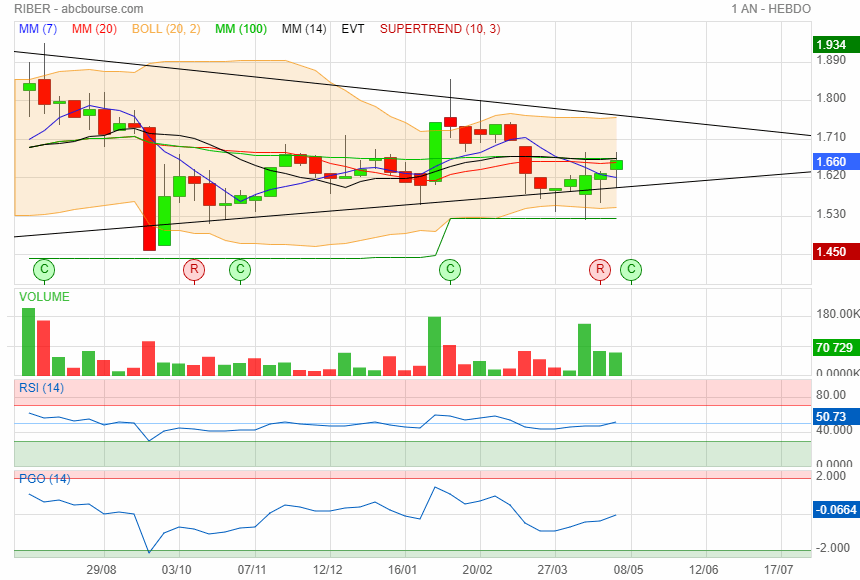Click the 12/12 date axis label
This screenshot has width=860, height=580.
point(327,570)
